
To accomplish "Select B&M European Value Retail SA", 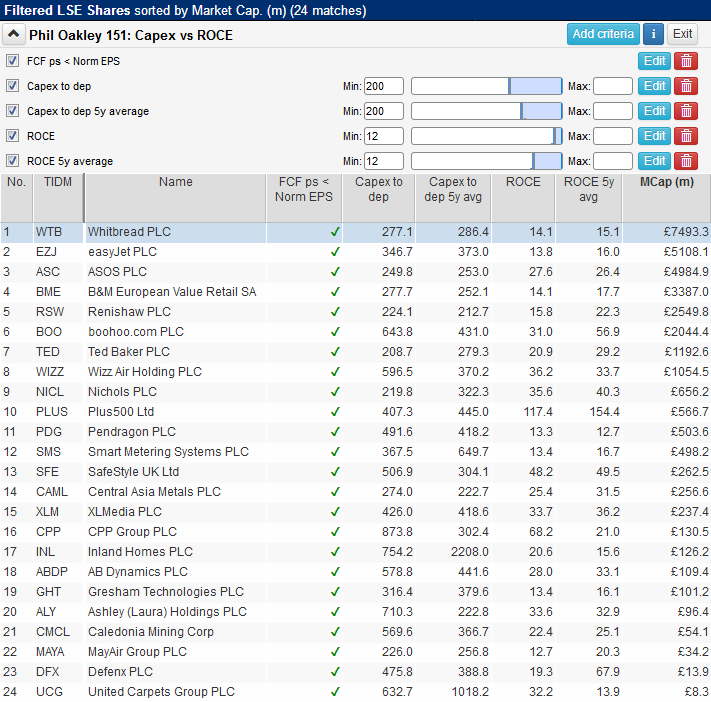I will (356, 292).
